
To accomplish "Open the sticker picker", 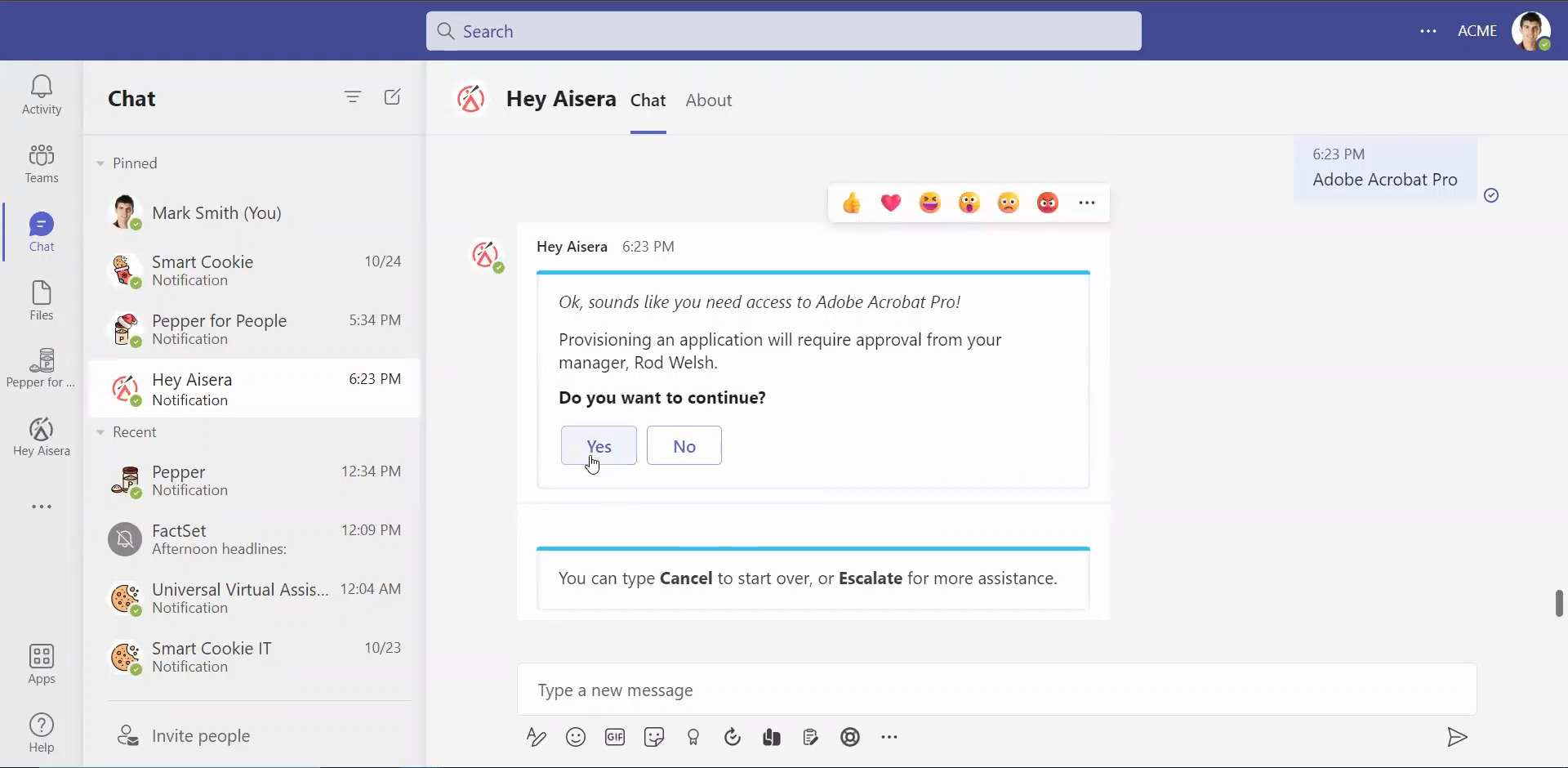I will click(654, 737).
